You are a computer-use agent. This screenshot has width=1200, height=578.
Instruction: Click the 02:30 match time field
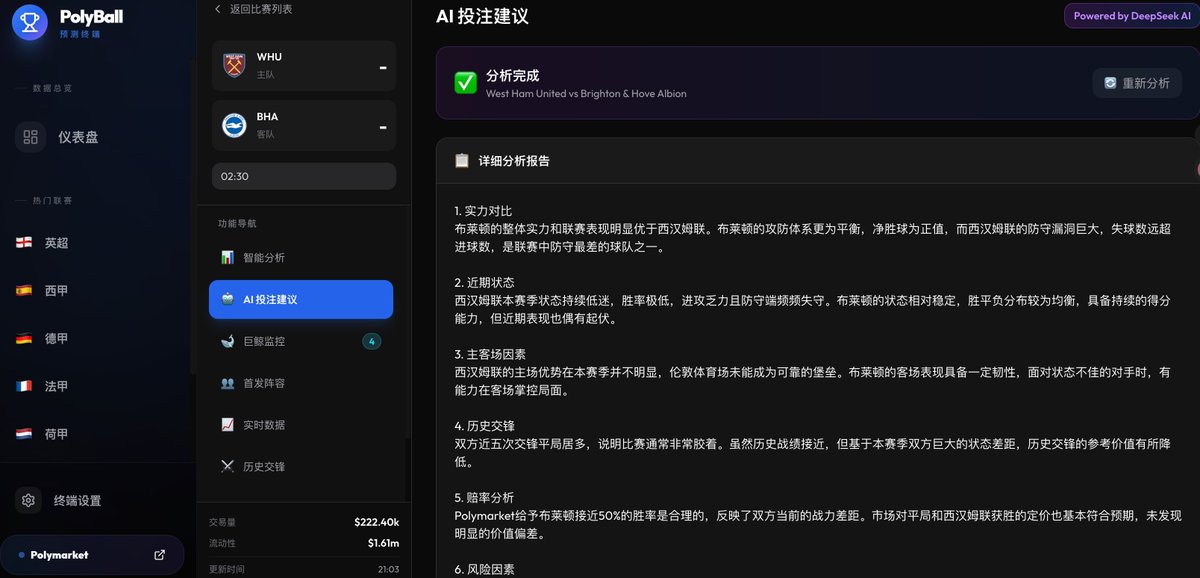click(303, 175)
